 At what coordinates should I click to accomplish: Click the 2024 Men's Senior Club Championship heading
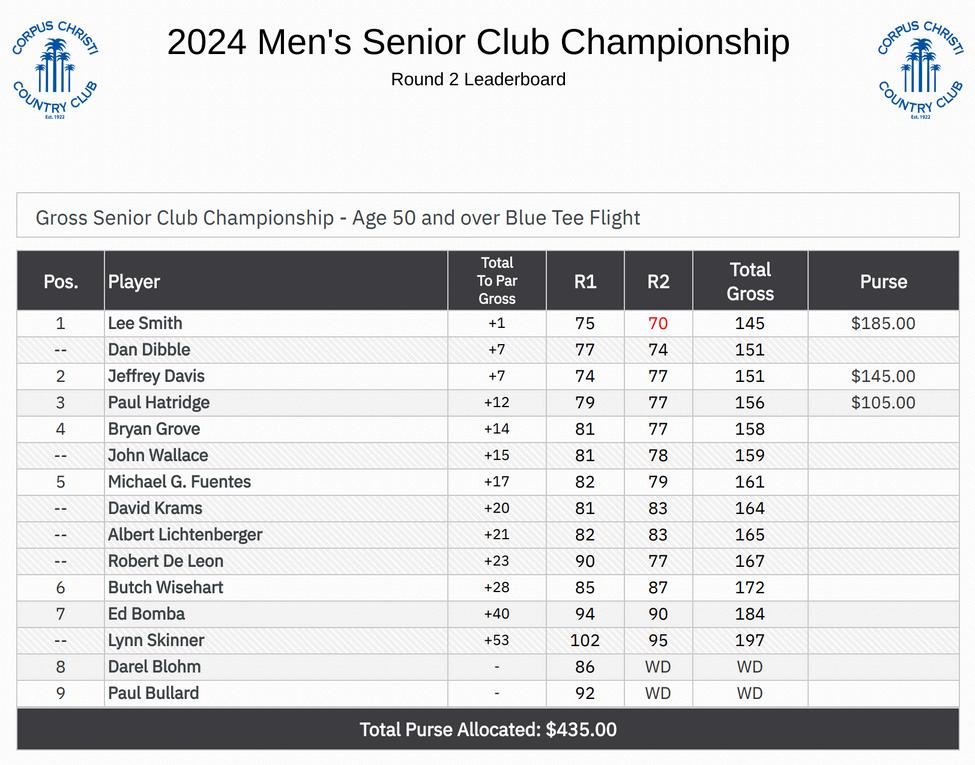click(478, 42)
